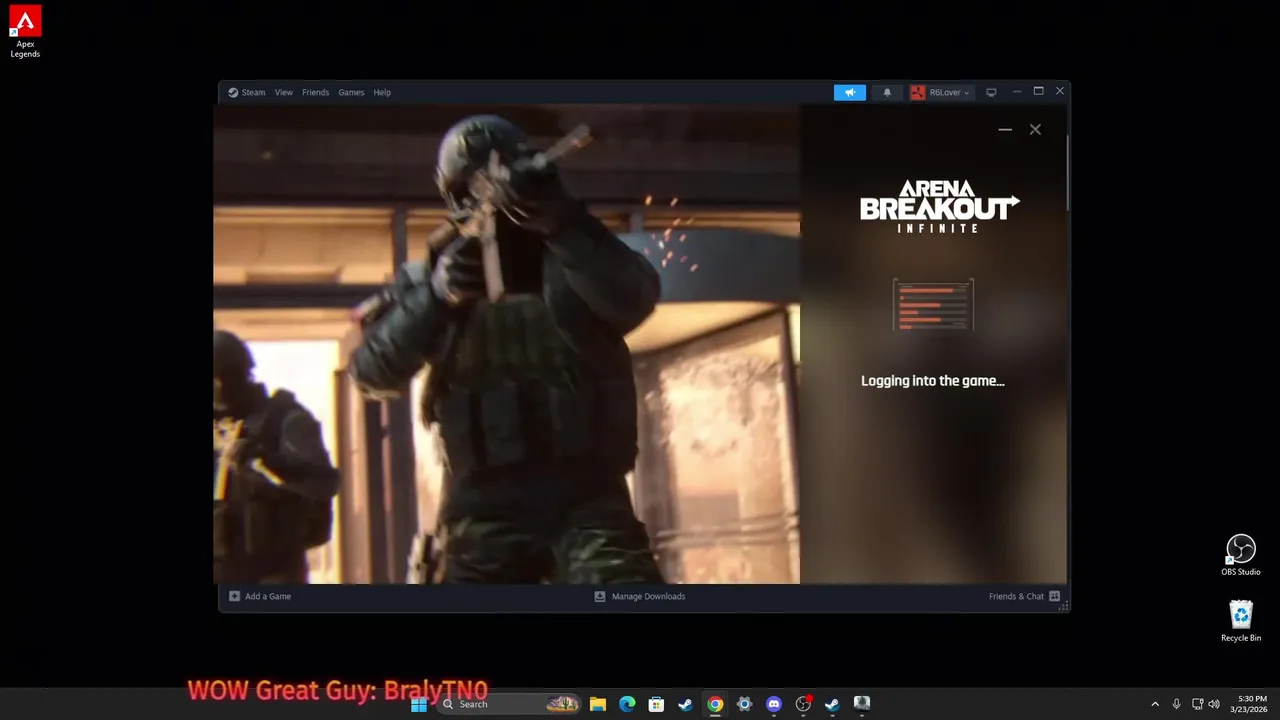Open the network tray icon
Image resolution: width=1280 pixels, height=720 pixels.
(x=1198, y=704)
